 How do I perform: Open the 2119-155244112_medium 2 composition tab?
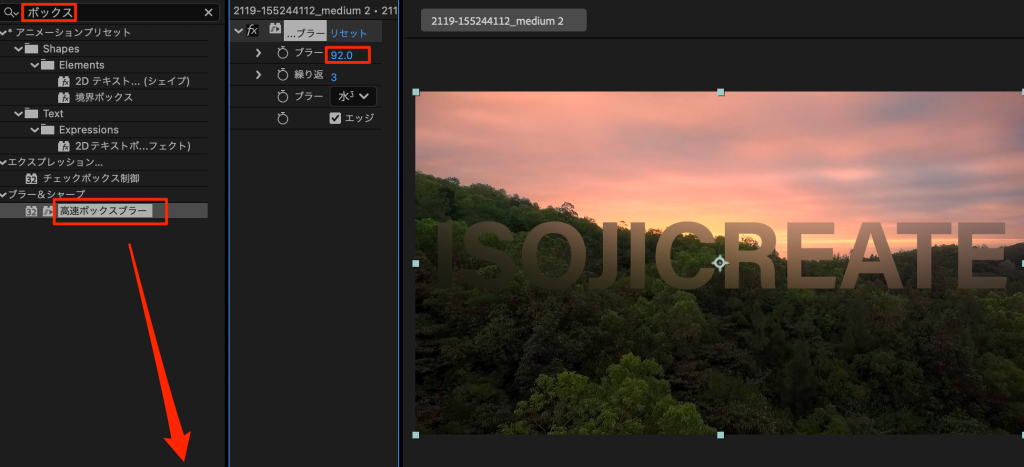click(x=503, y=21)
